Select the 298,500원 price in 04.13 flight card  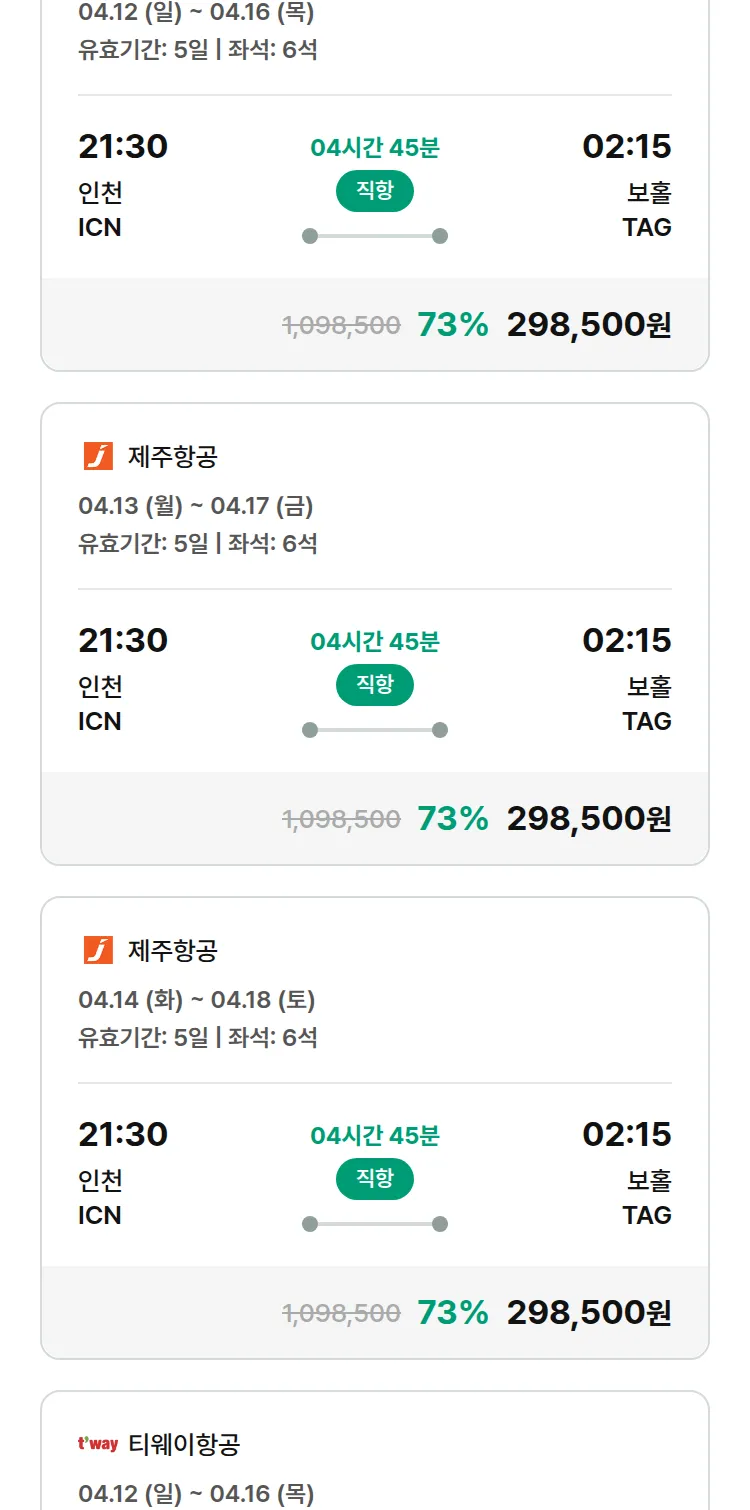point(589,819)
